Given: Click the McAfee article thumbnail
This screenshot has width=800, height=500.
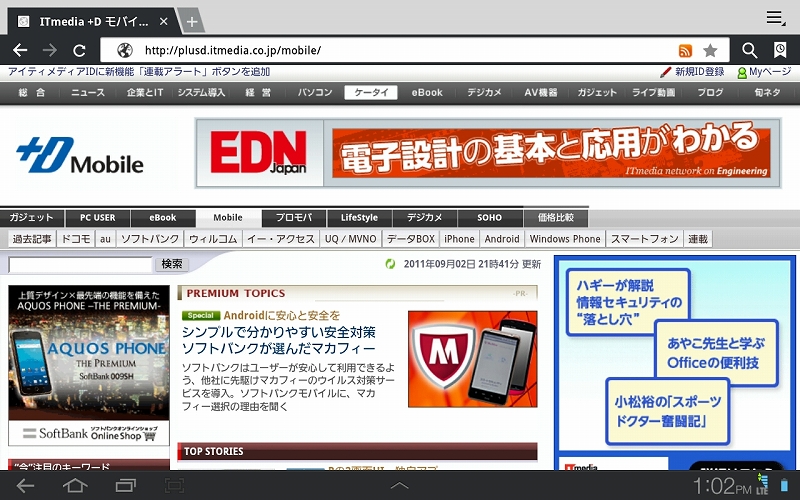Looking at the screenshot, I should pyautogui.click(x=472, y=358).
